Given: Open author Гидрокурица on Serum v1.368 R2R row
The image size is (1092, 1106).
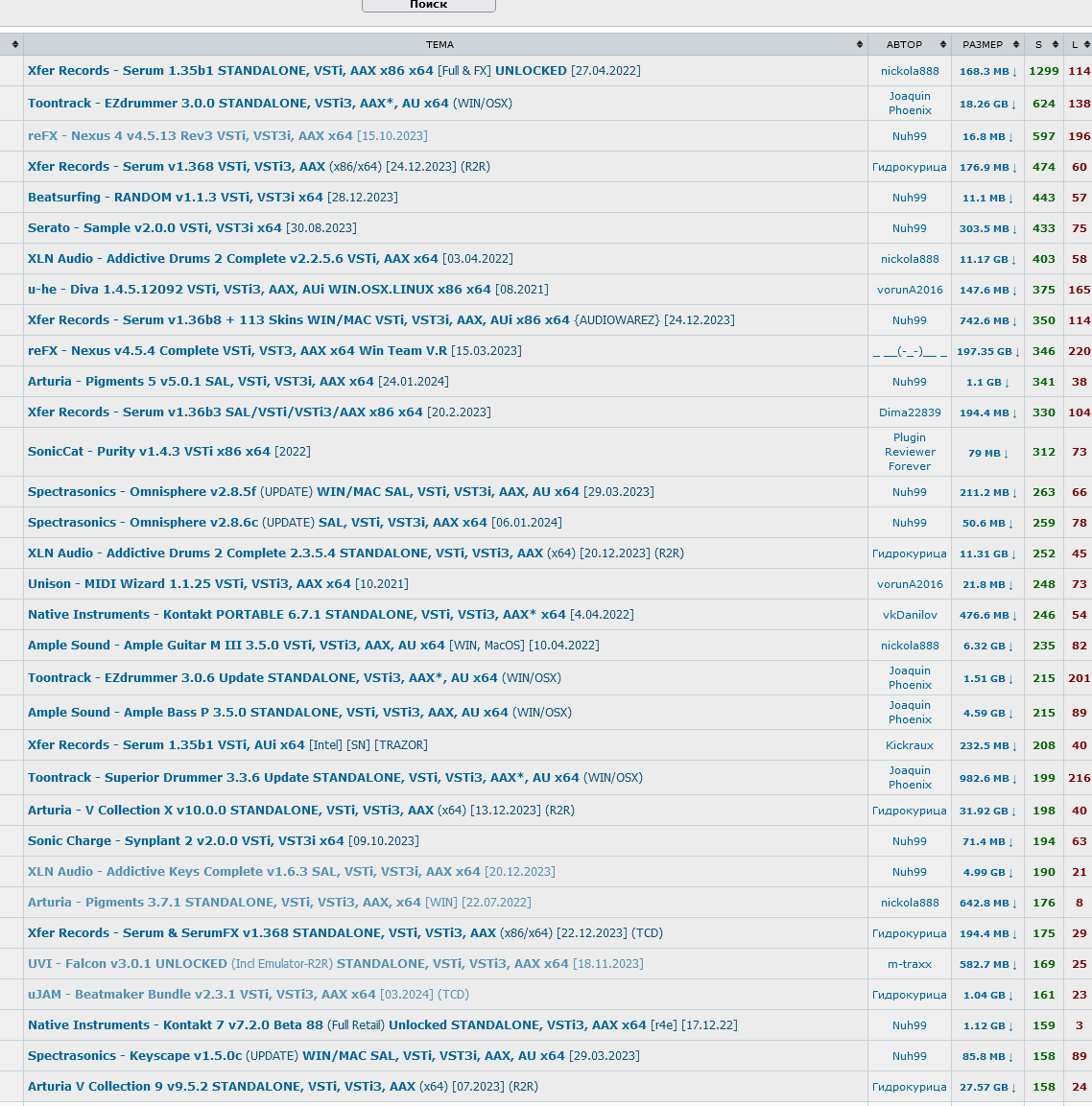Looking at the screenshot, I should (x=910, y=167).
